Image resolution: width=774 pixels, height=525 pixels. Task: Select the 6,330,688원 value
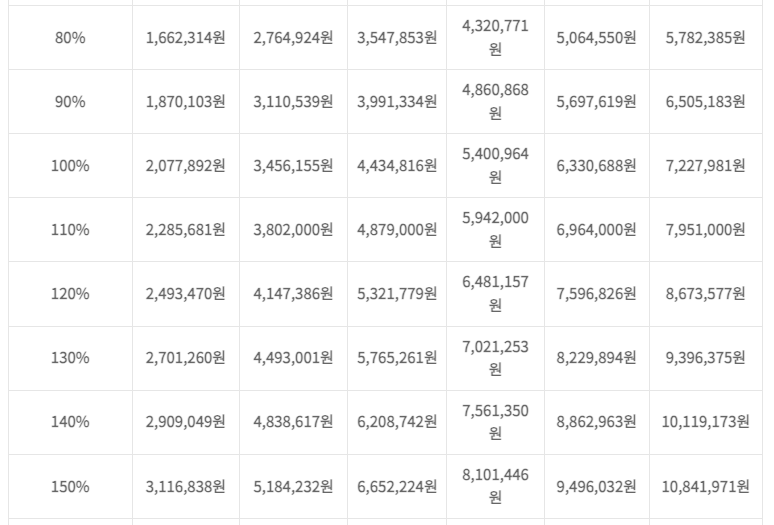click(x=596, y=166)
